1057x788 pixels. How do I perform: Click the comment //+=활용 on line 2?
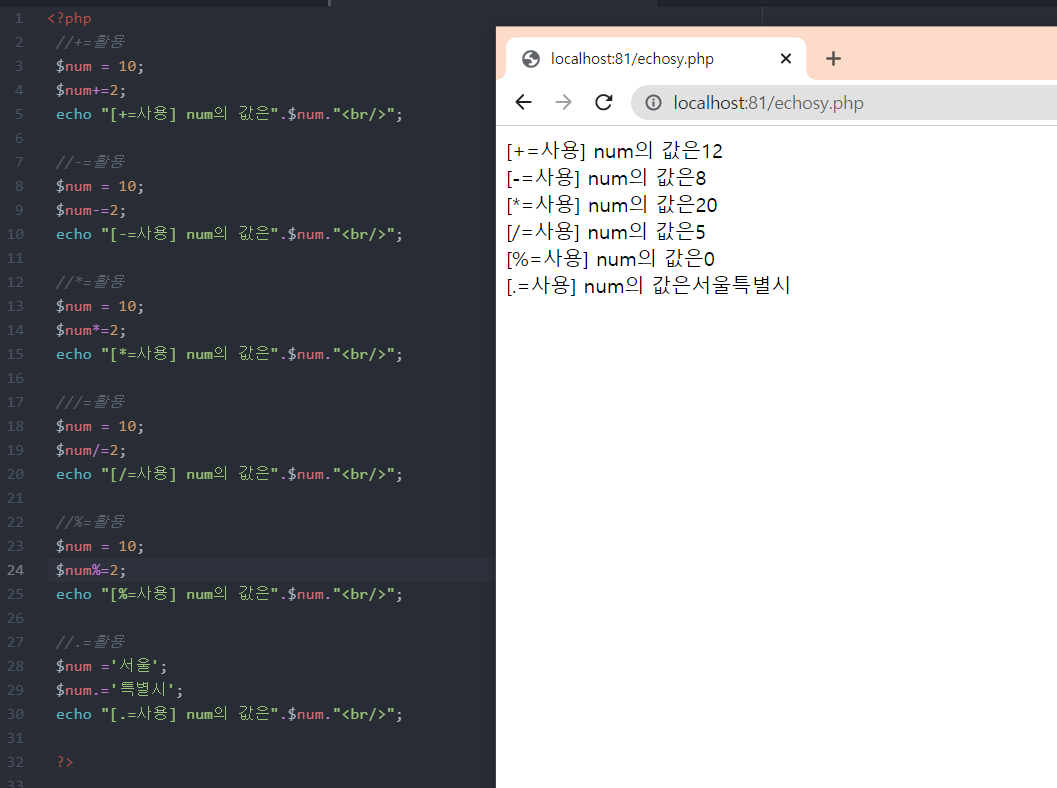pyautogui.click(x=90, y=42)
